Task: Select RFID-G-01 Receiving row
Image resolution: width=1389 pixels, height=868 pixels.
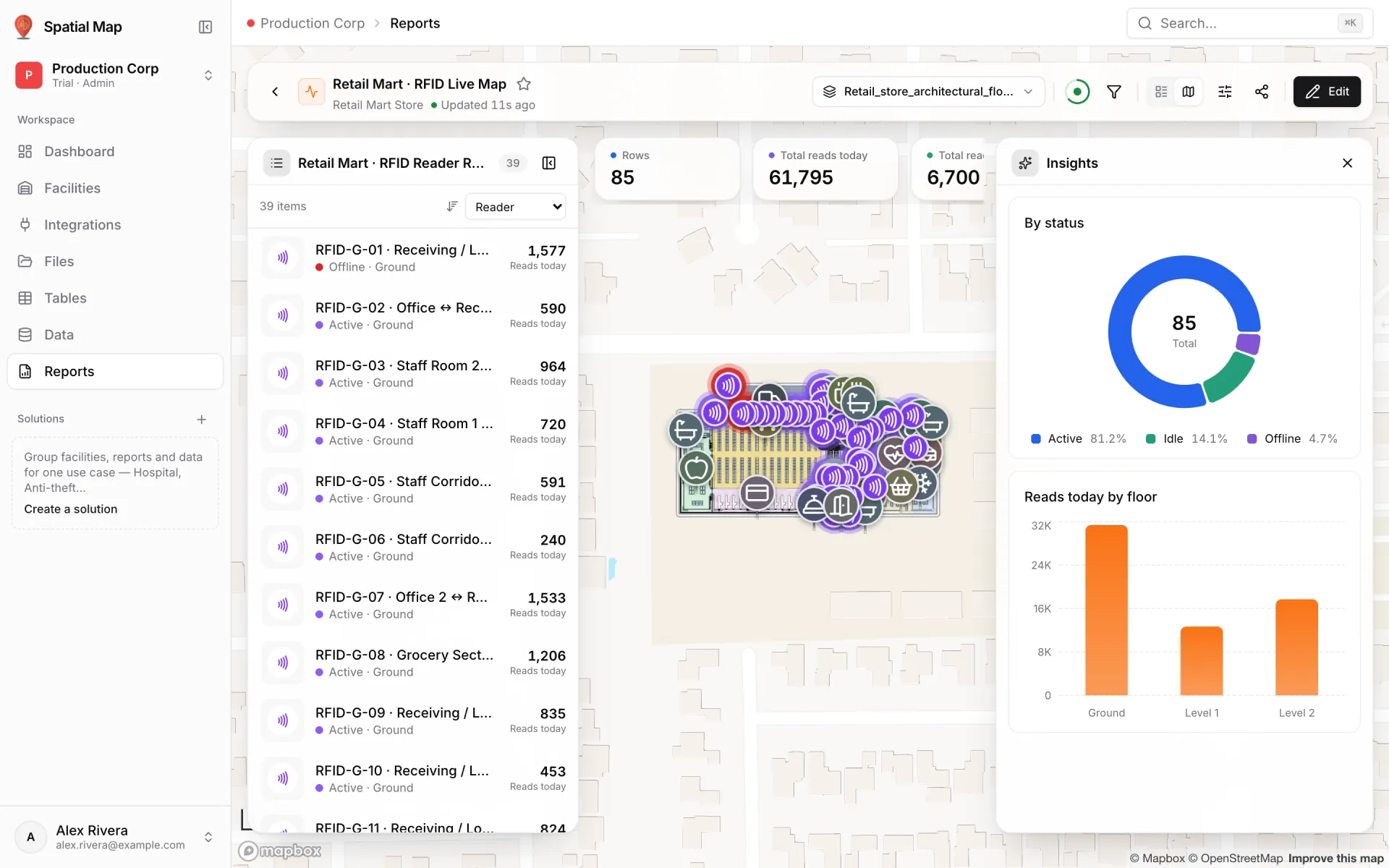Action: coord(413,258)
